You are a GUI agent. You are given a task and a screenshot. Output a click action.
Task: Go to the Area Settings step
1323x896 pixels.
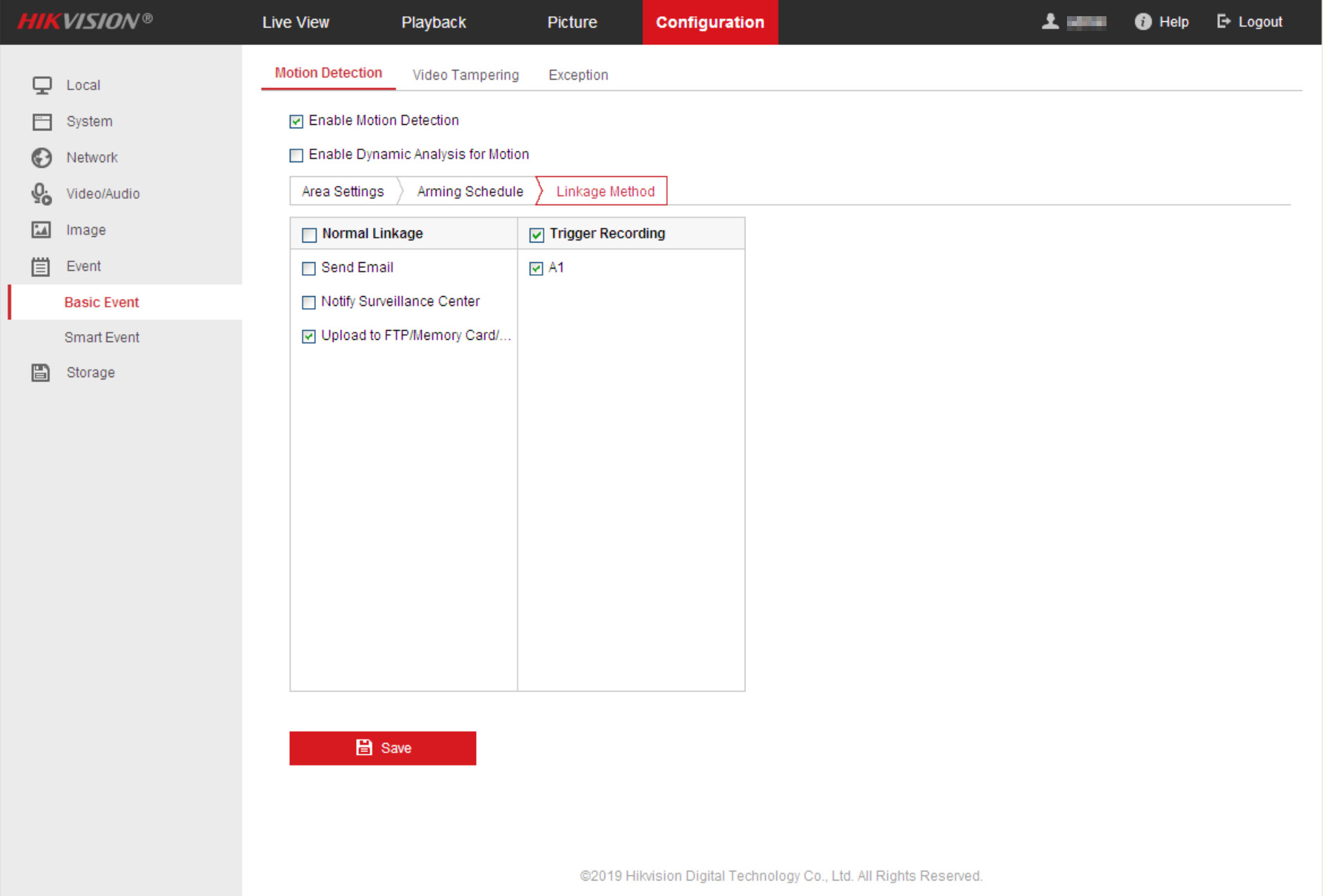coord(343,192)
